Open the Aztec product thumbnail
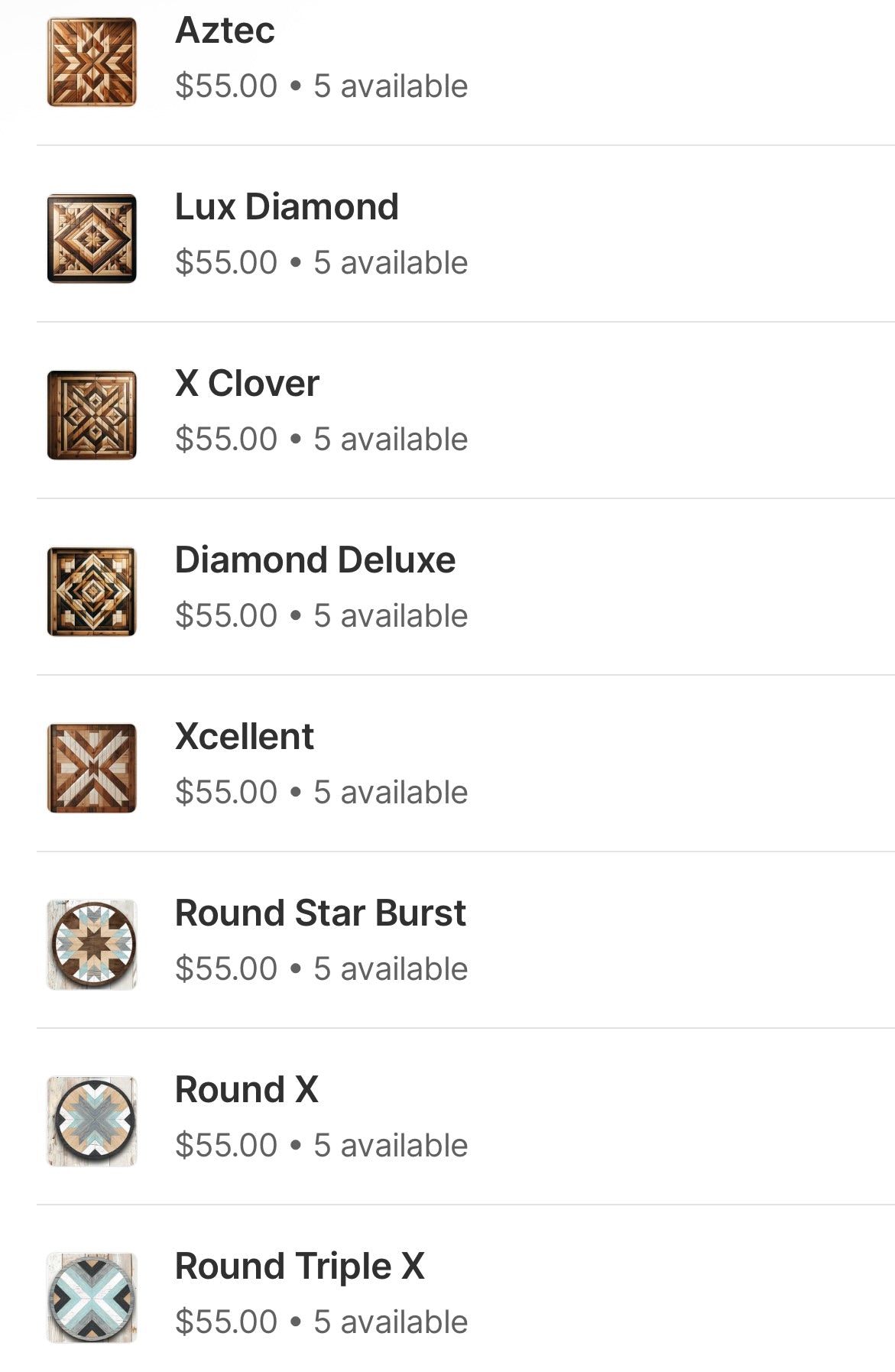The image size is (895, 1372). [92, 62]
